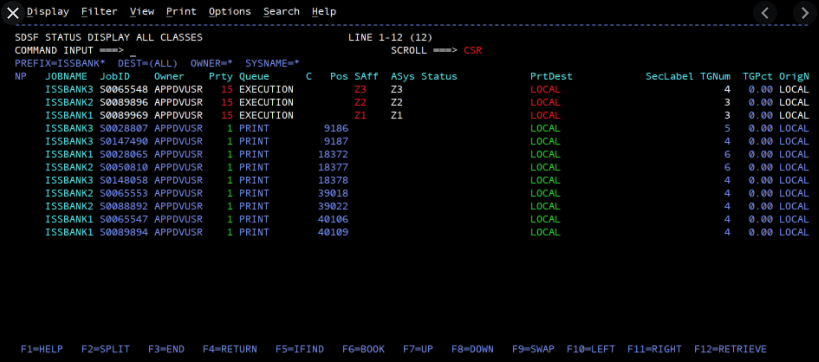Click the F4=RETURN function key label
This screenshot has width=819, height=362.
[230, 349]
